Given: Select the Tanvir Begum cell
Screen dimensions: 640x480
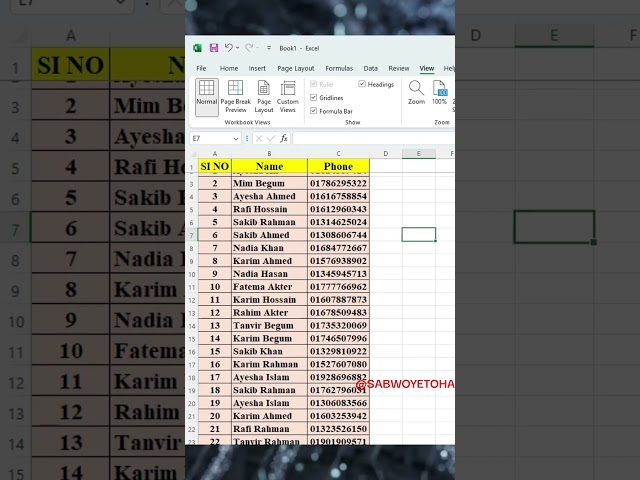Looking at the screenshot, I should pos(269,326).
